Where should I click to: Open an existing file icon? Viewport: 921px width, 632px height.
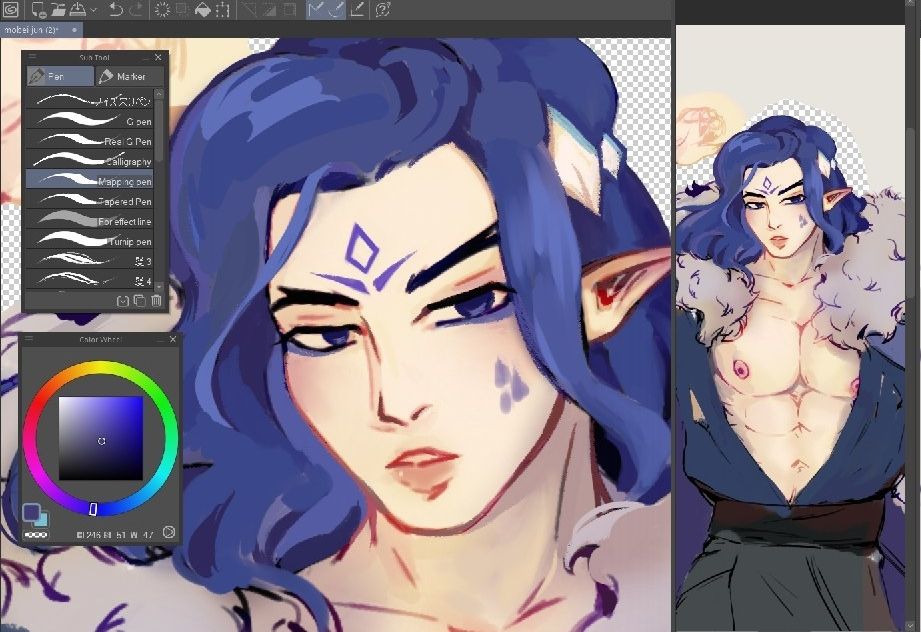pos(58,9)
